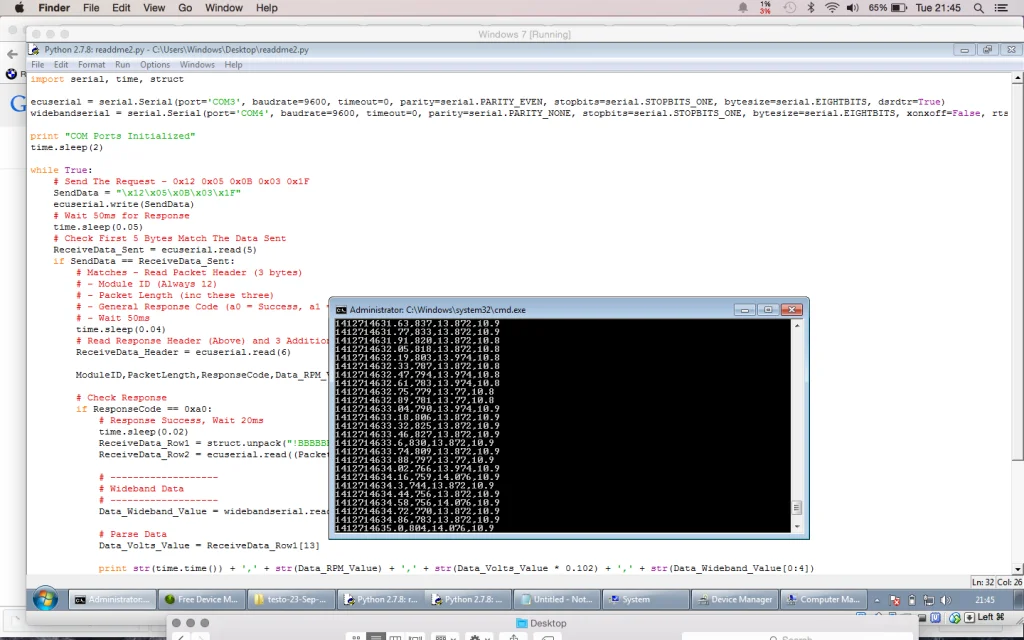
Task: Open the IDLE Windows menu
Action: (197, 65)
